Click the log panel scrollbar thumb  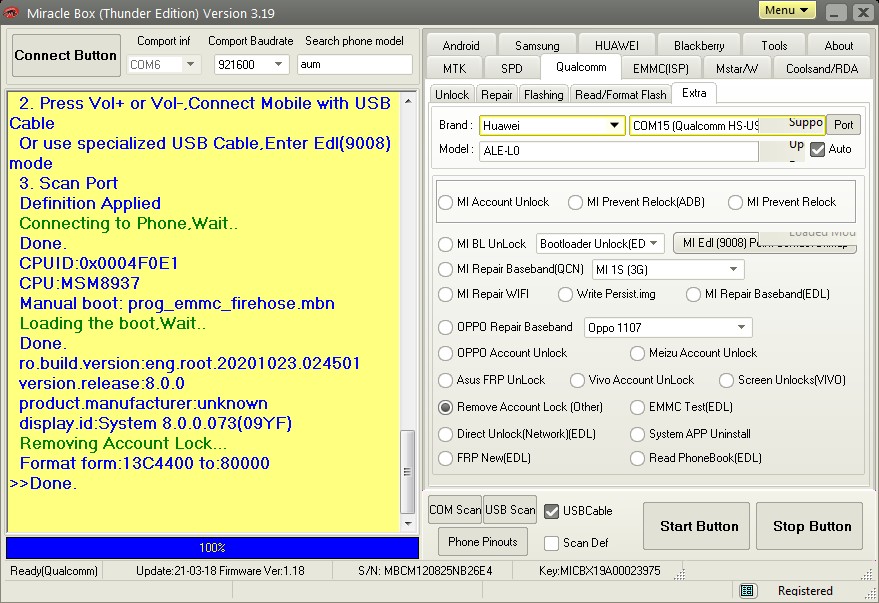[x=408, y=472]
